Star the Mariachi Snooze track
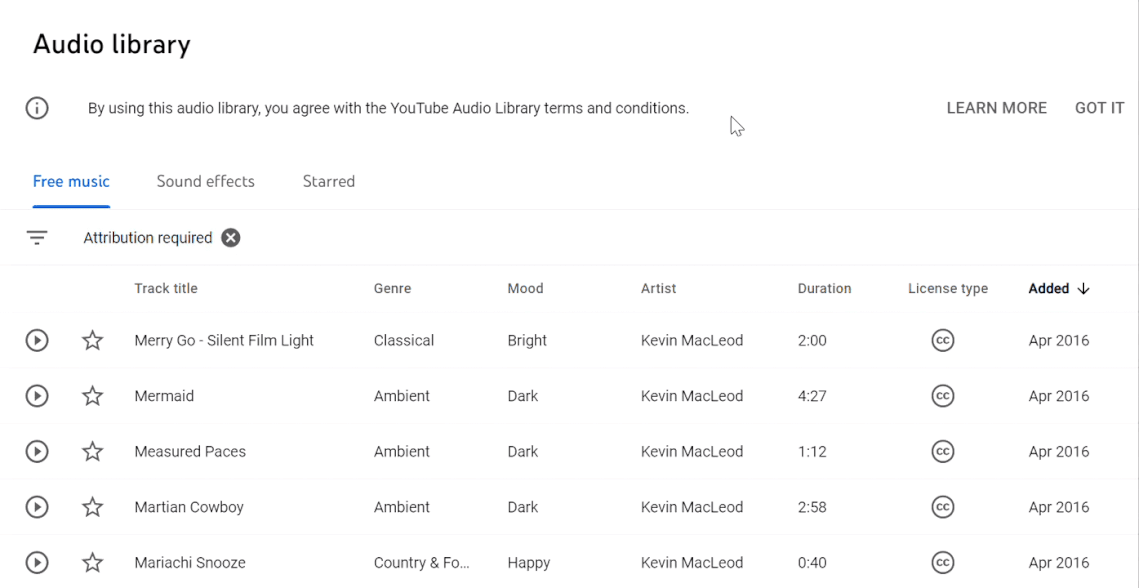 [x=92, y=562]
